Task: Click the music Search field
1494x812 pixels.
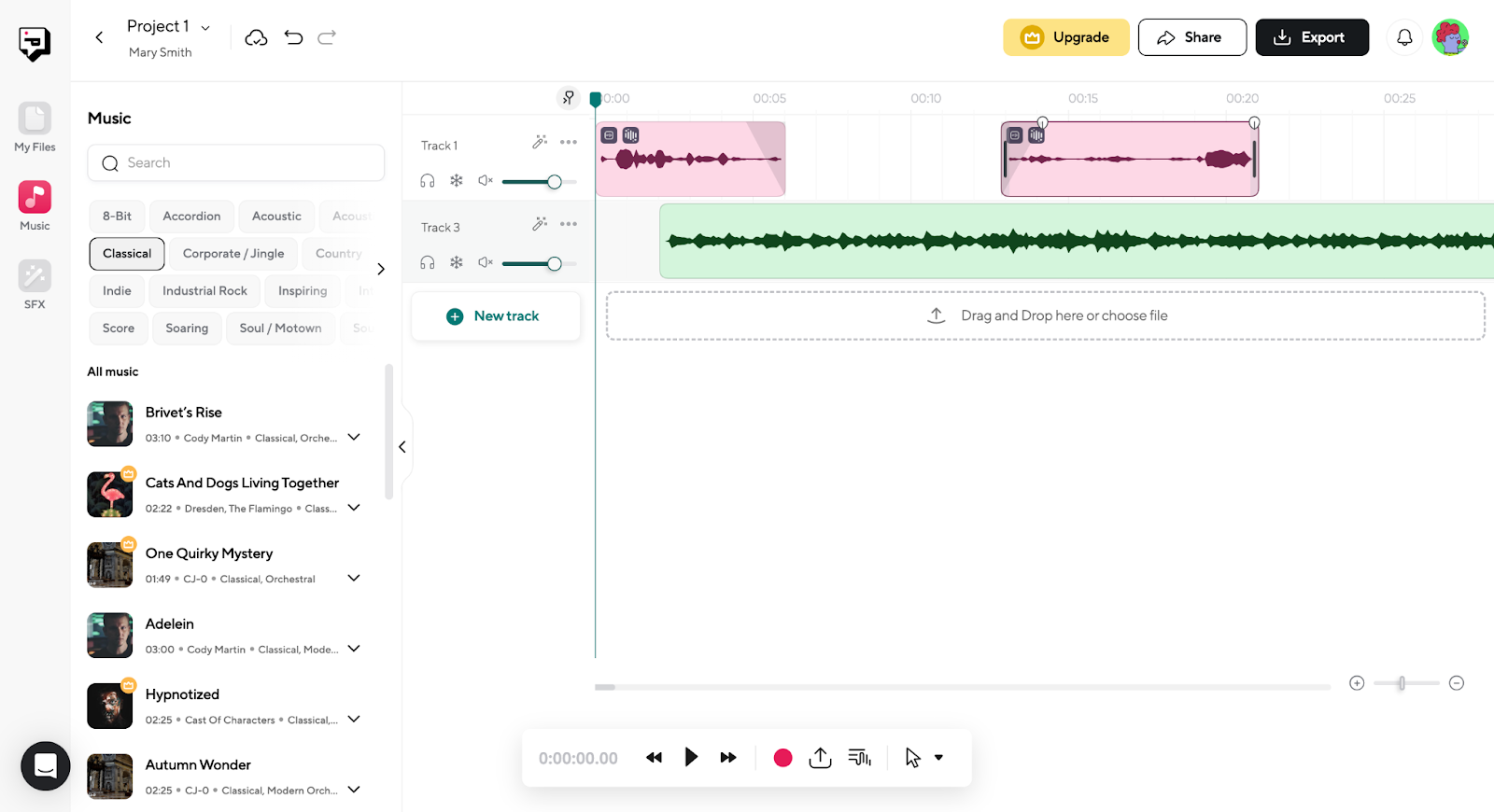Action: coord(236,162)
